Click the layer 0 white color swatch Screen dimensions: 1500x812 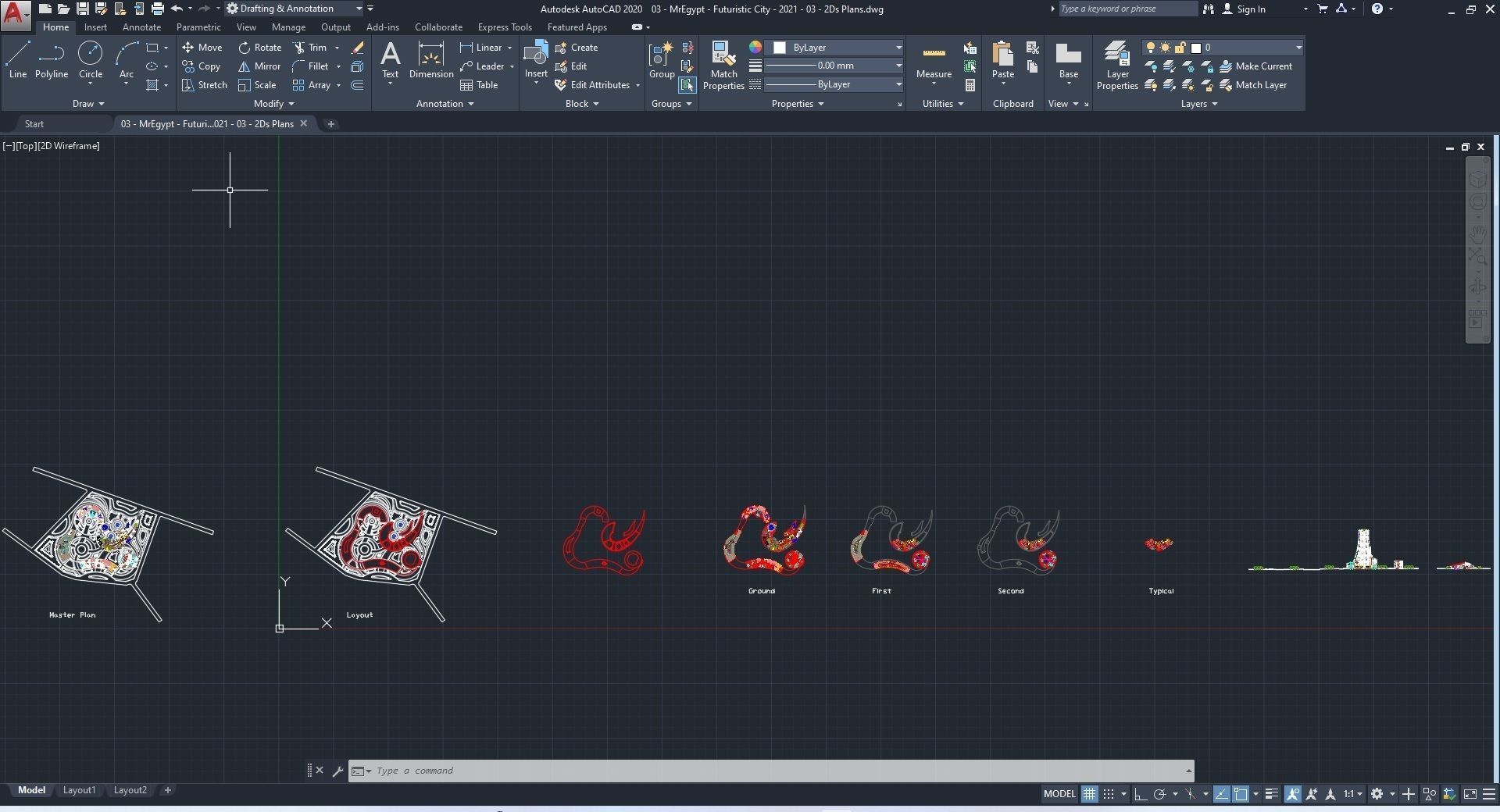coord(1195,48)
